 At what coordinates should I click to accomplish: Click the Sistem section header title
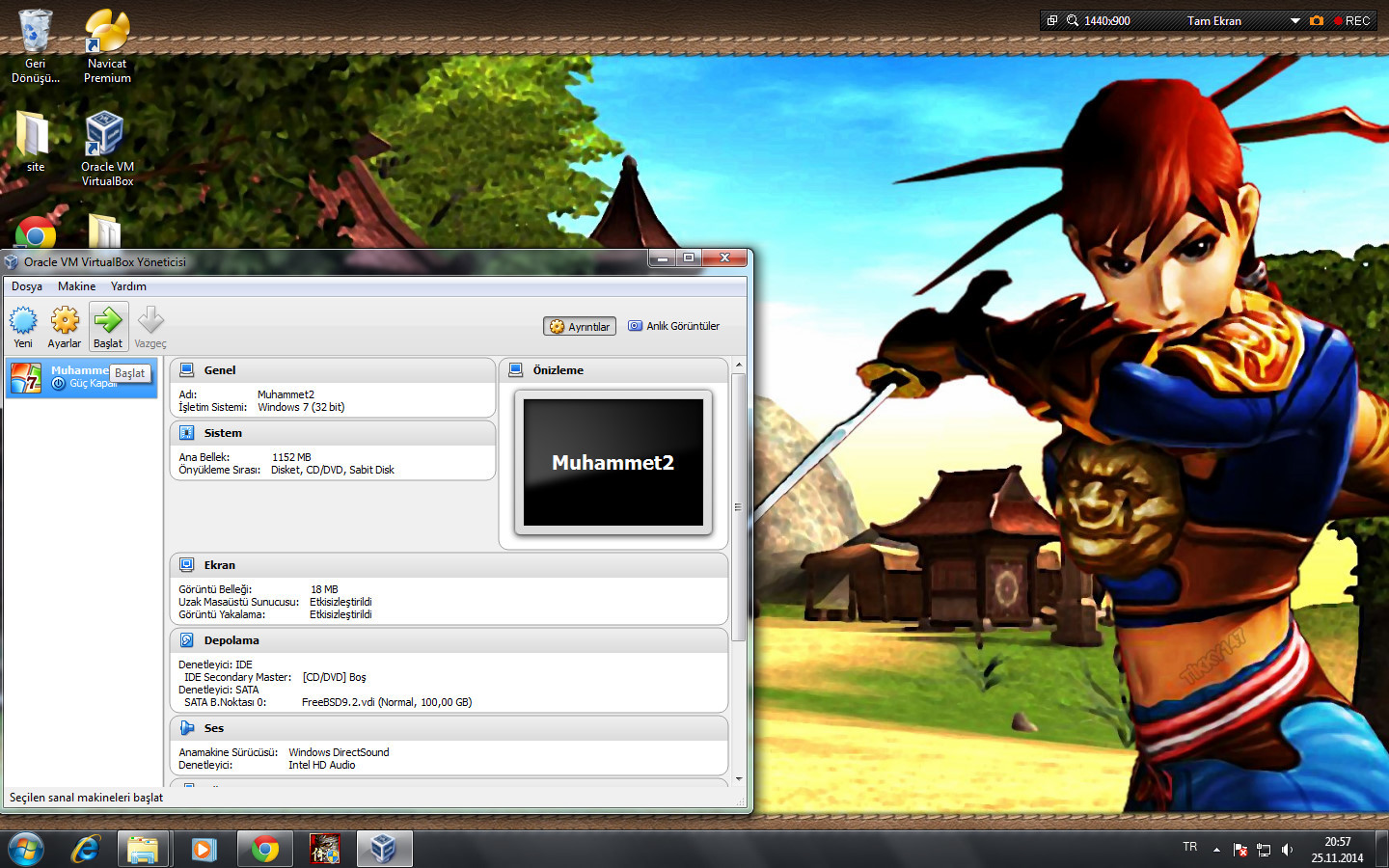pyautogui.click(x=223, y=433)
